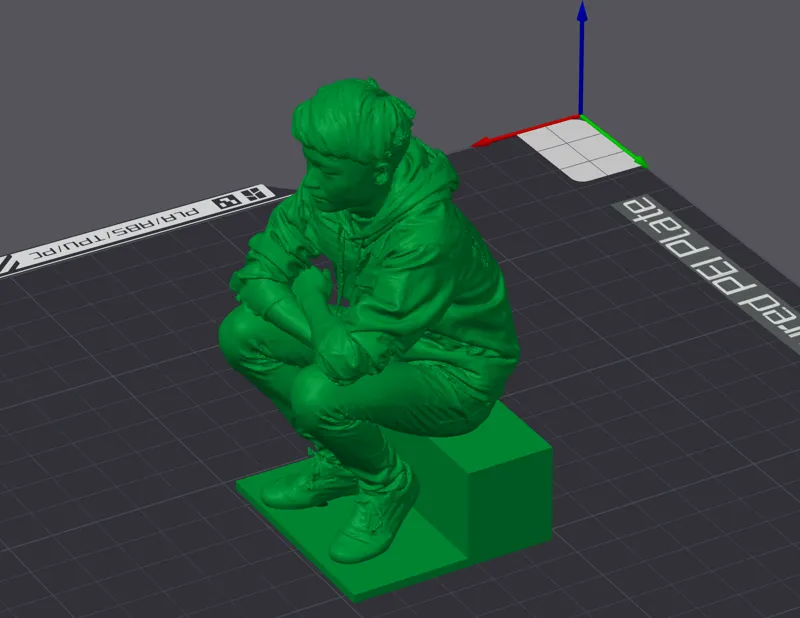Click the PLA/ABS/TPU/PC plate label
Viewport: 800px width, 618px height.
point(114,231)
